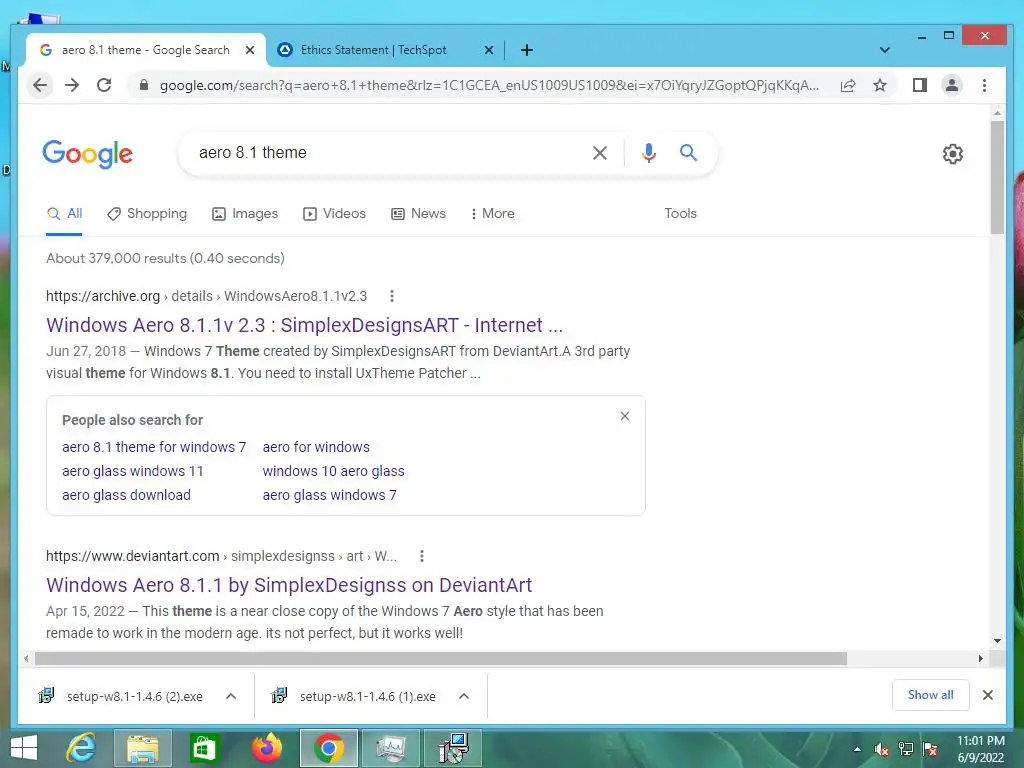
Task: Select the All results tab
Action: coord(64,214)
